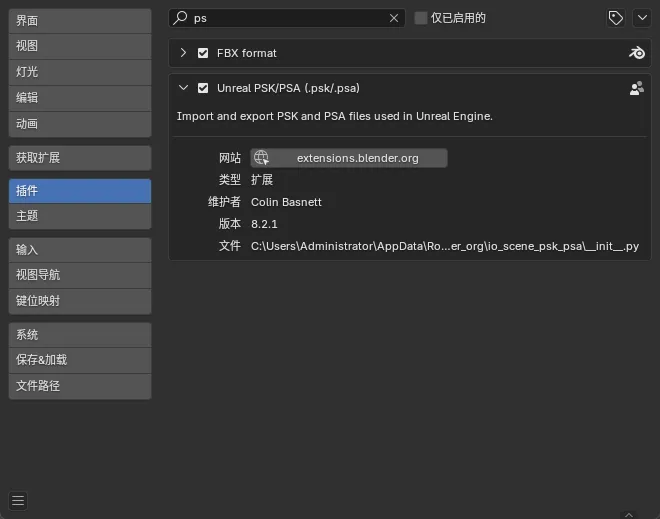Toggle the 仅已启用的 checkbox
660x519 pixels.
[x=421, y=18]
